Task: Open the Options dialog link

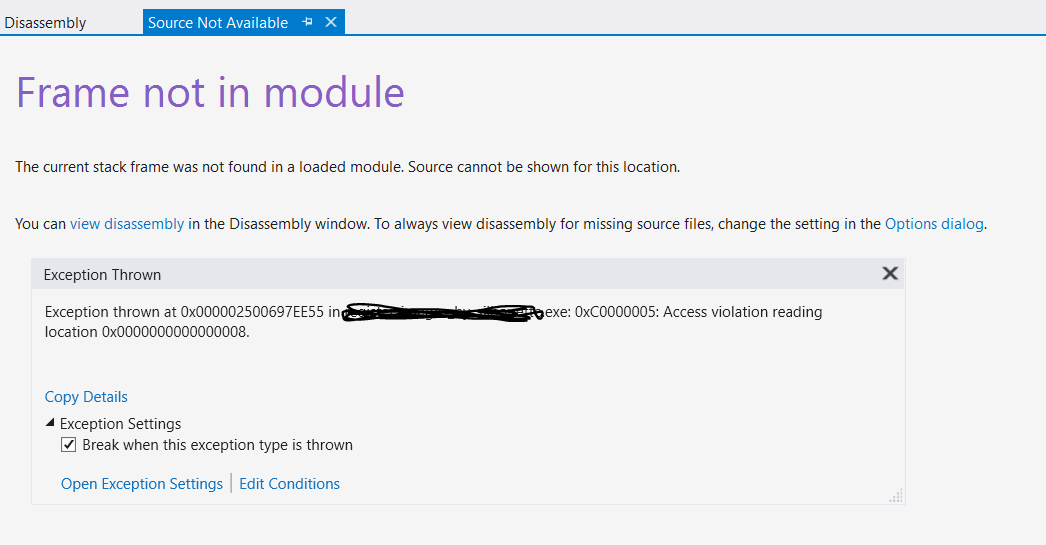Action: 934,224
